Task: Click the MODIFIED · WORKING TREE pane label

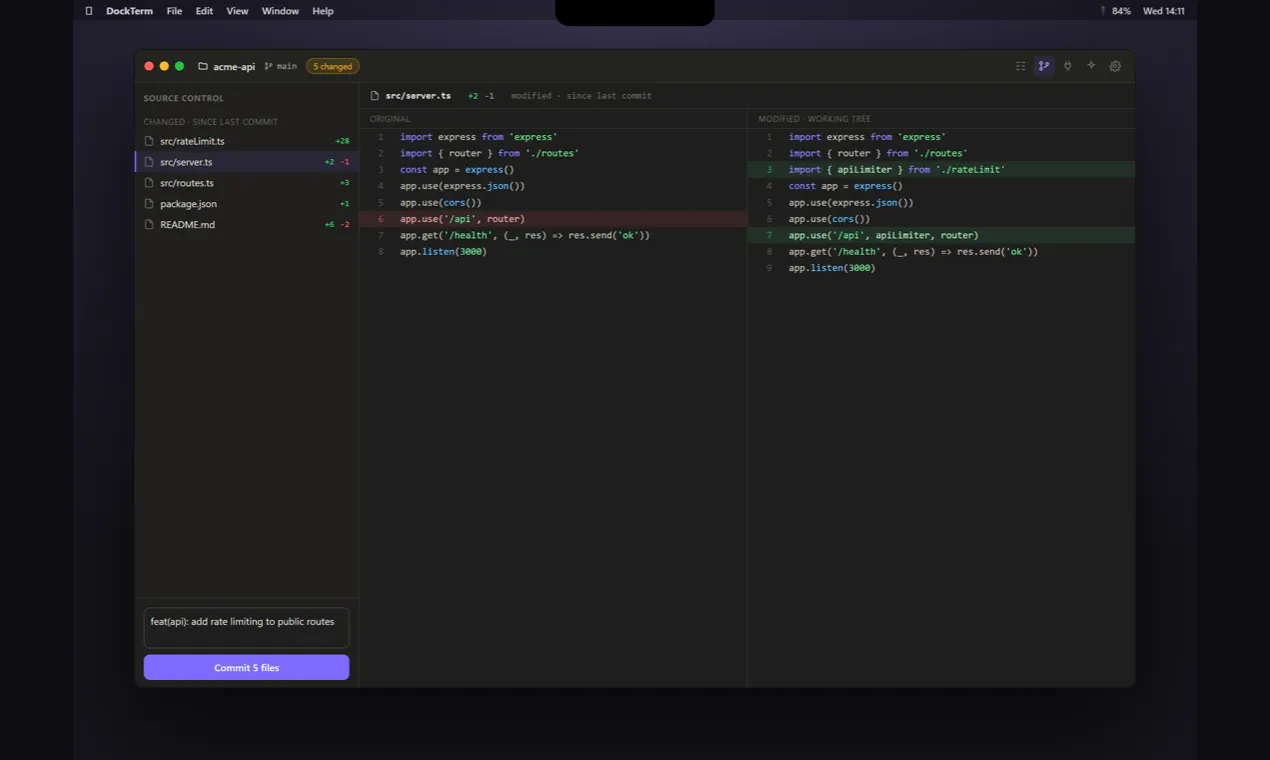Action: pos(814,119)
